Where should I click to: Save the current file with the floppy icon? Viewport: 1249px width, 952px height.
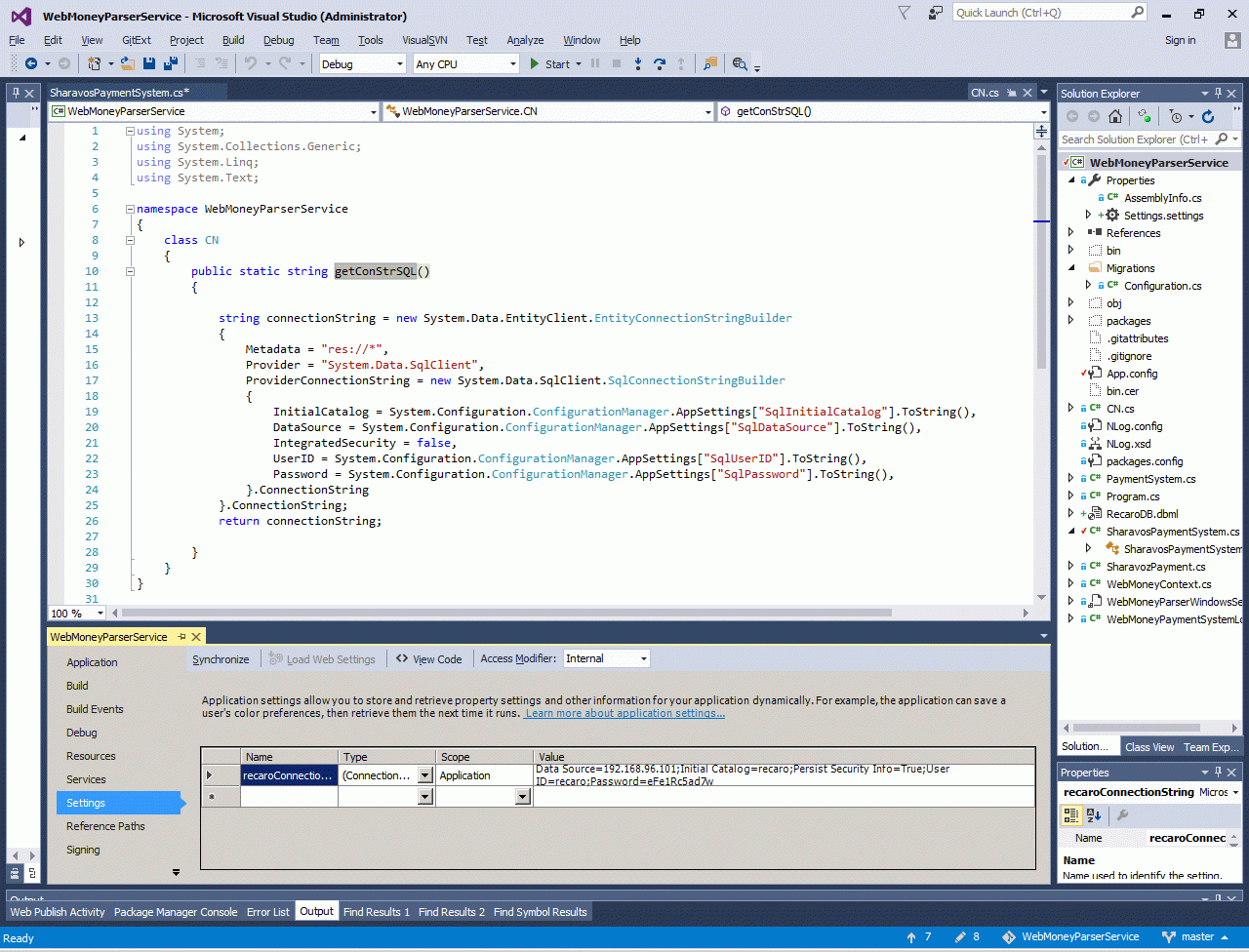click(x=149, y=64)
